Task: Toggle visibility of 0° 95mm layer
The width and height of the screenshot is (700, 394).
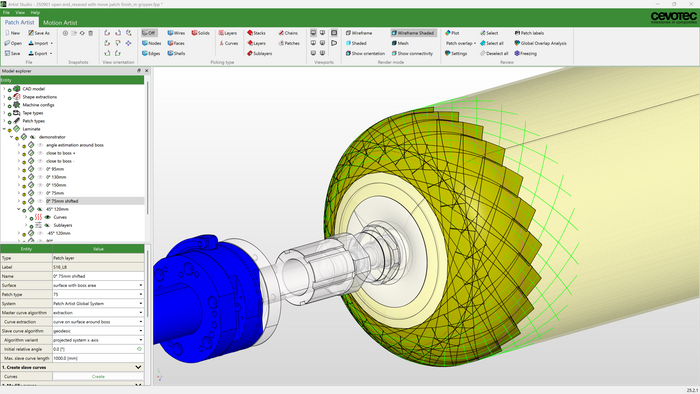Action: [x=40, y=169]
